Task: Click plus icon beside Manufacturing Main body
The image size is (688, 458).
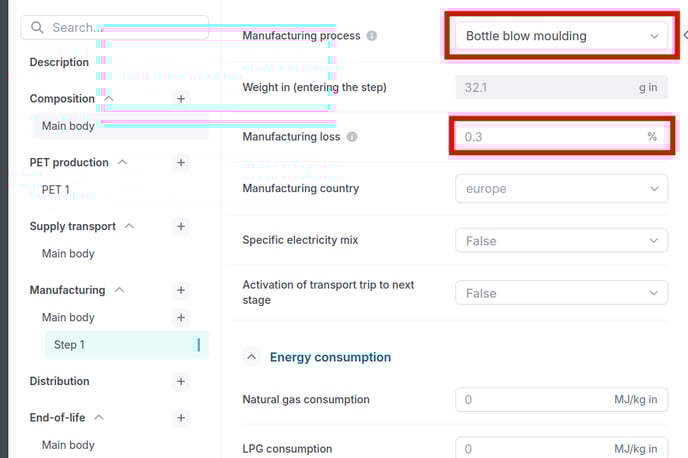Action: (x=181, y=317)
